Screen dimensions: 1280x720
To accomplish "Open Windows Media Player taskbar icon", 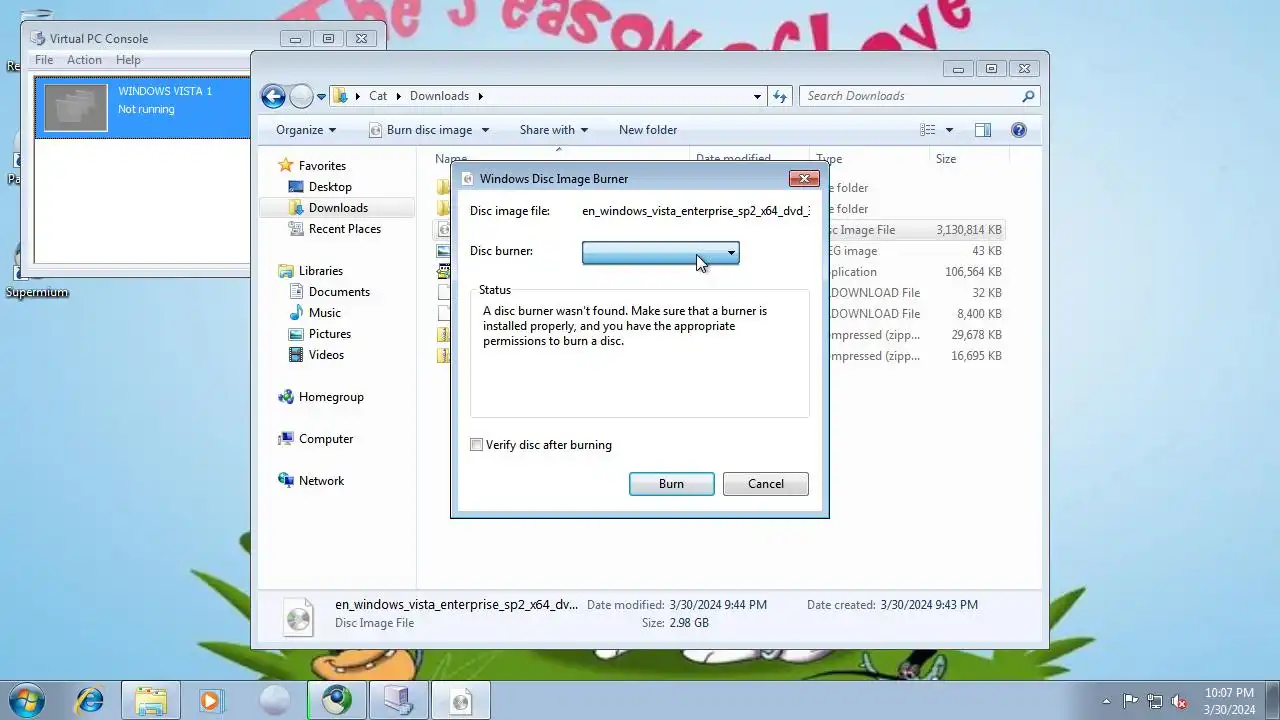I will [x=210, y=700].
